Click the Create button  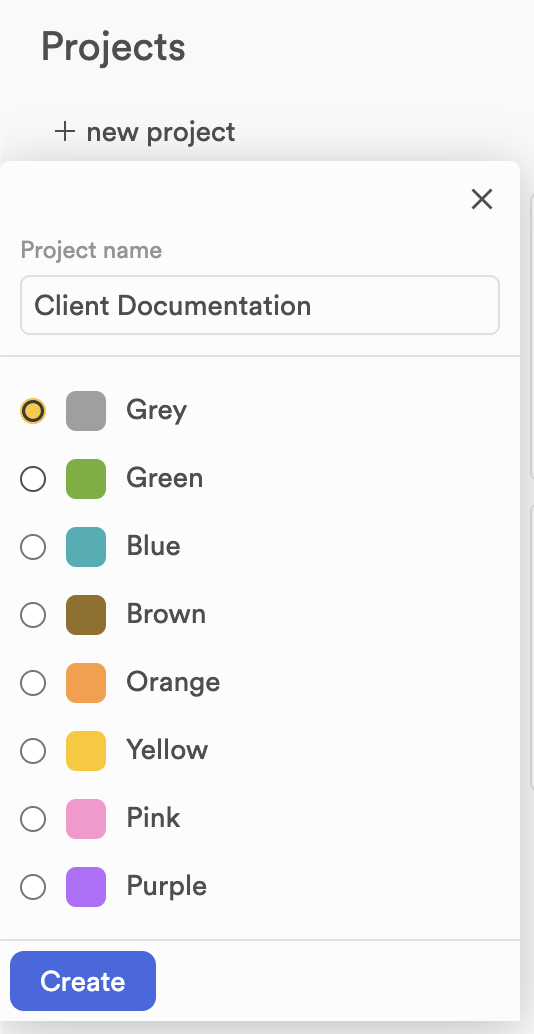click(83, 981)
